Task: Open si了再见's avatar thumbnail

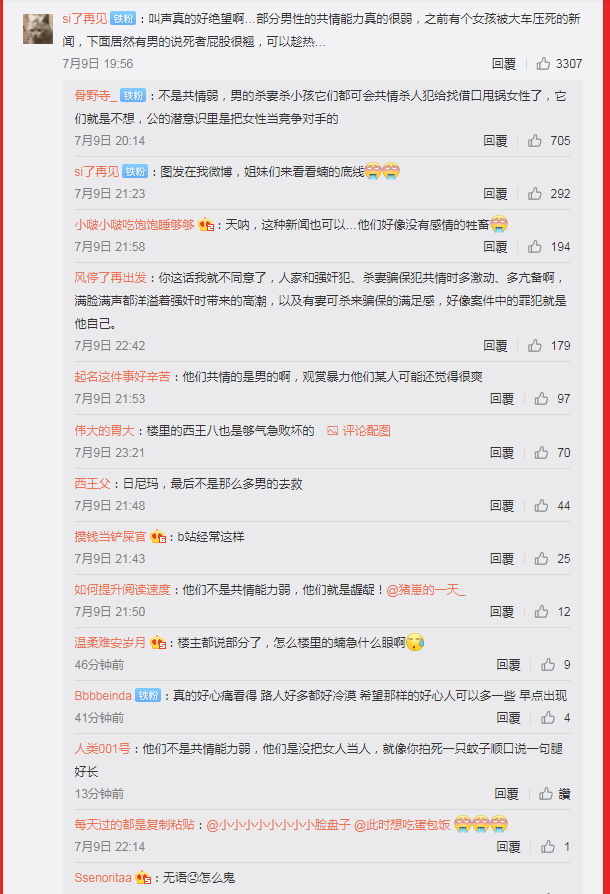Action: tap(38, 29)
